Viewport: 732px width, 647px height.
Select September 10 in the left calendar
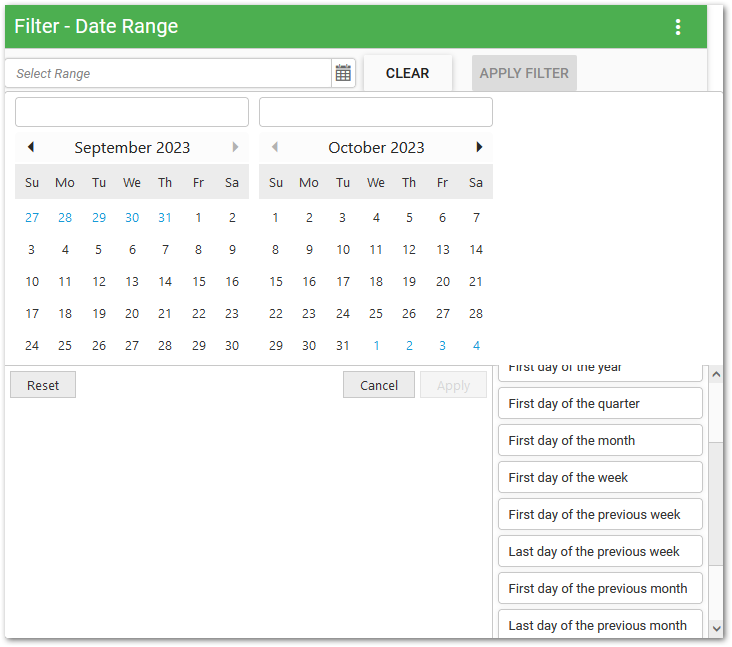click(x=32, y=281)
